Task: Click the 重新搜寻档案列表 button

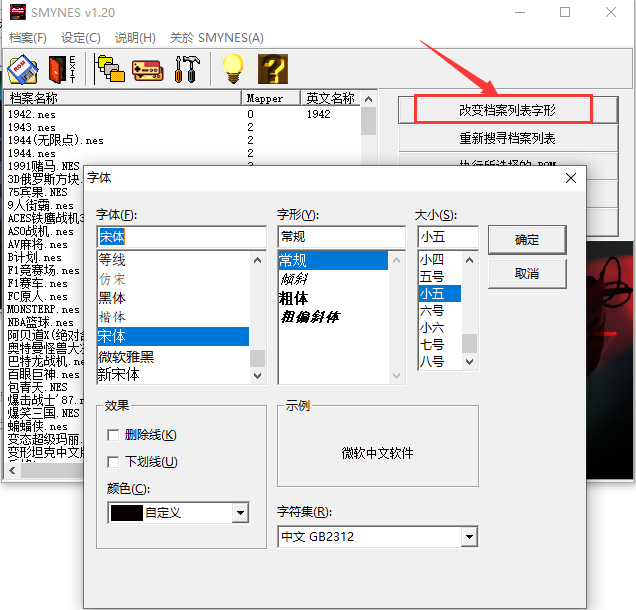Action: pos(507,138)
